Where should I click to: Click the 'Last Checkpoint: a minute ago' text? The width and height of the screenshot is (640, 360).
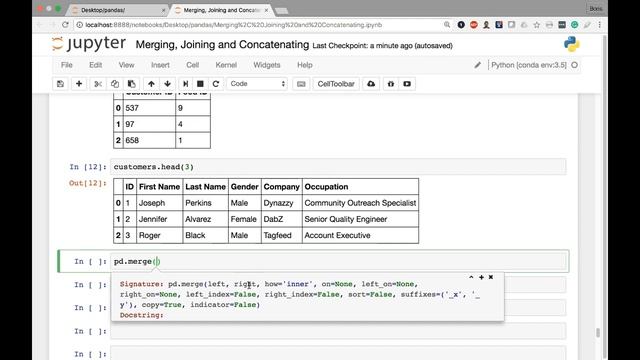coord(362,46)
